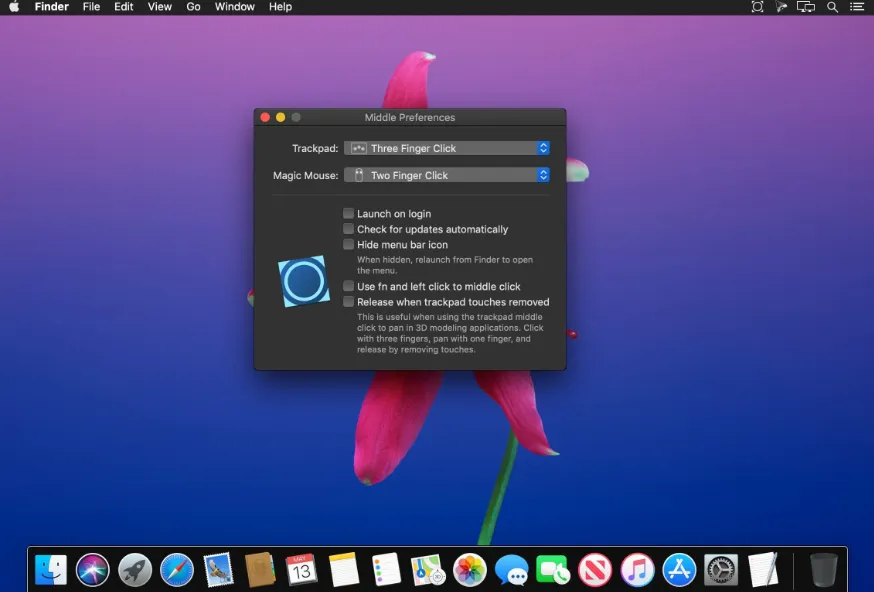Open Reminders list icon in Dock
The image size is (874, 592).
pos(386,570)
